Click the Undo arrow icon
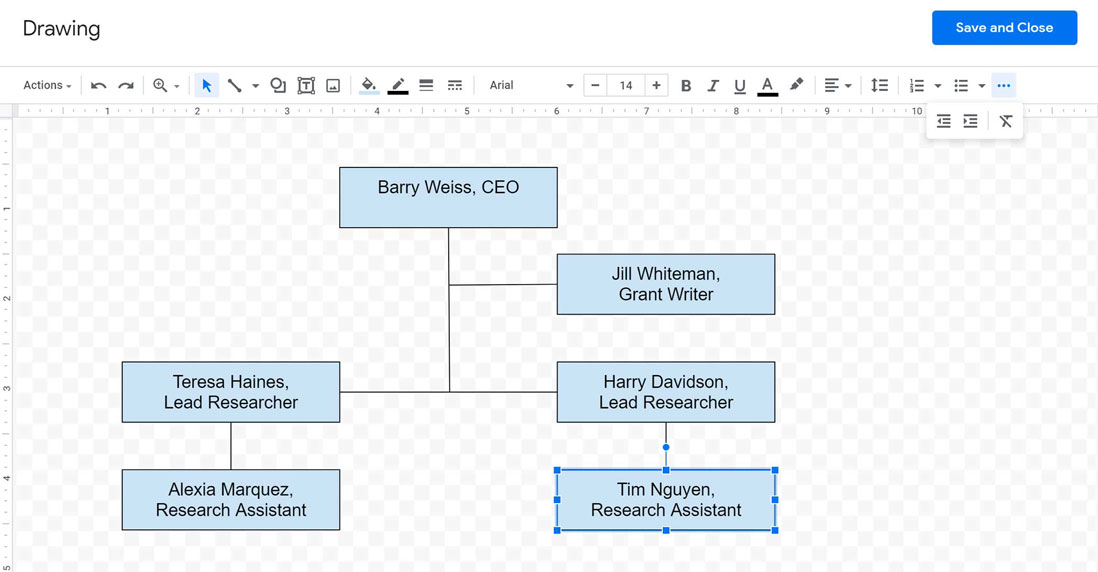Viewport: 1098px width, 572px height. pos(98,86)
